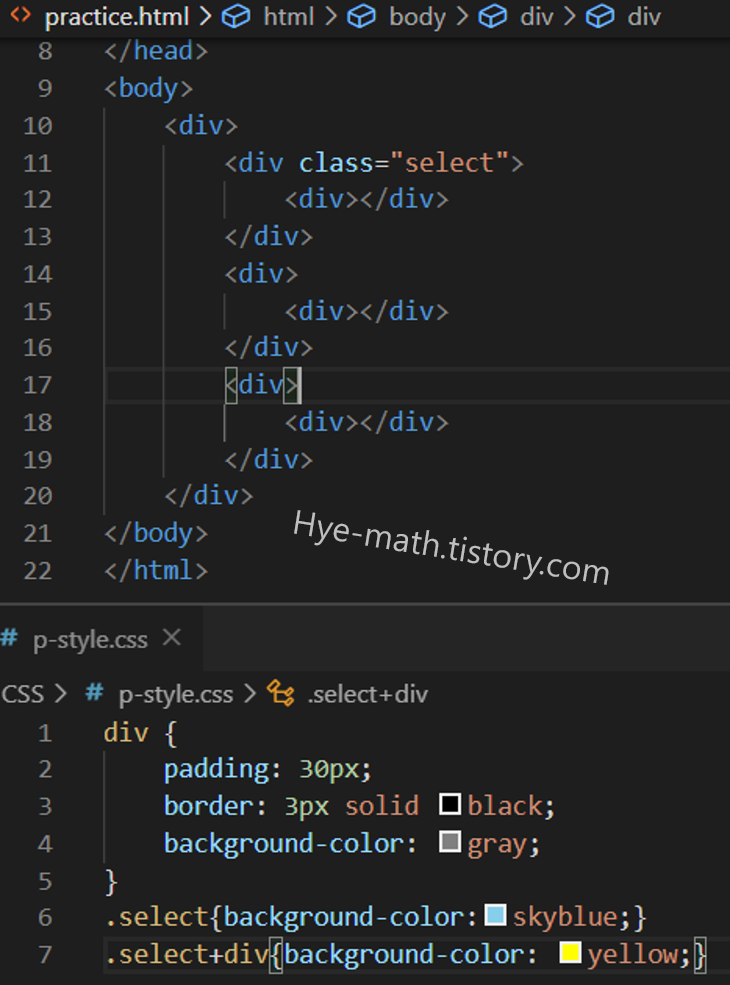Image resolution: width=730 pixels, height=985 pixels.
Task: Click the div selector on CSS line 1
Action: coord(126,732)
